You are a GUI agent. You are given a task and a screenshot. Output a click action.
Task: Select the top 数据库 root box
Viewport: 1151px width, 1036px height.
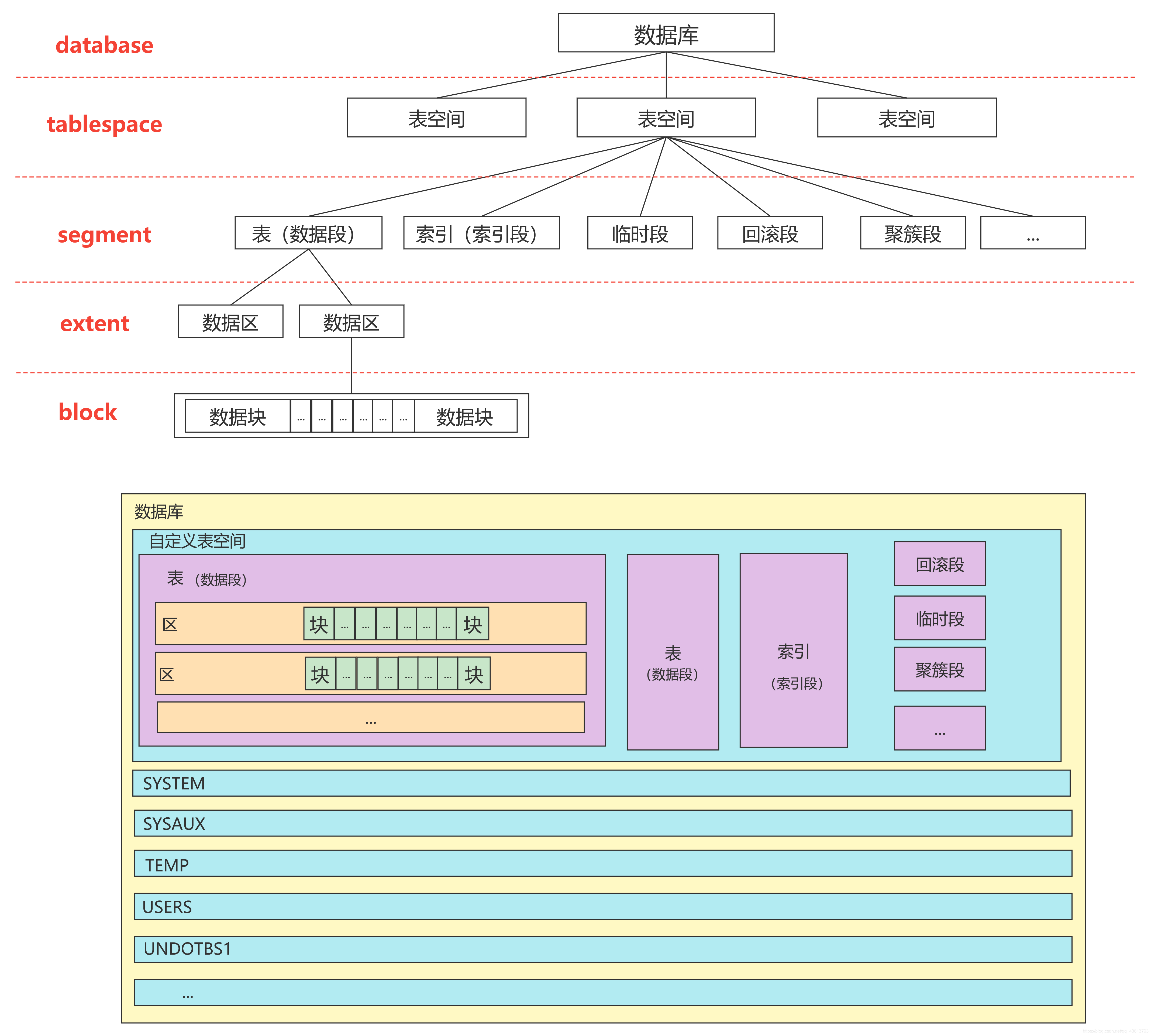(666, 33)
